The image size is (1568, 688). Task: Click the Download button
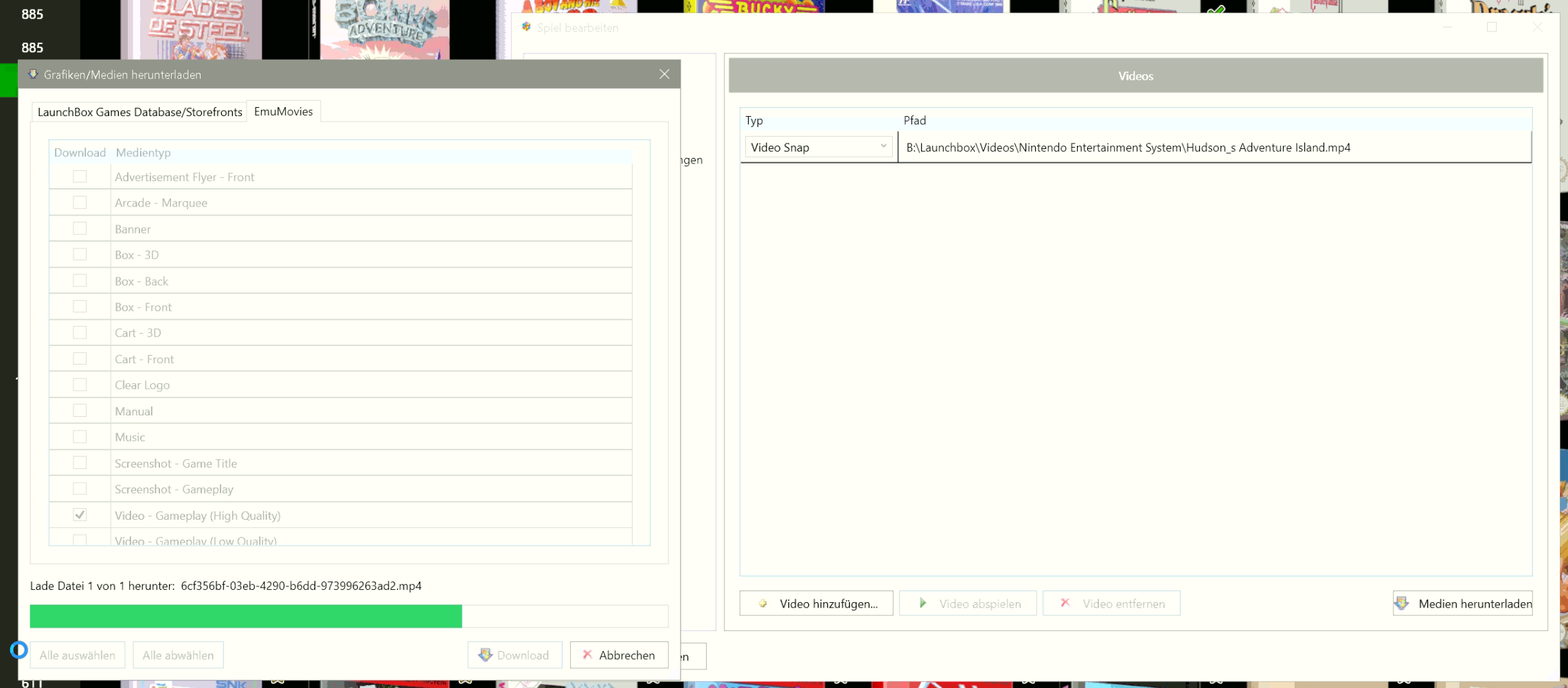(x=514, y=655)
